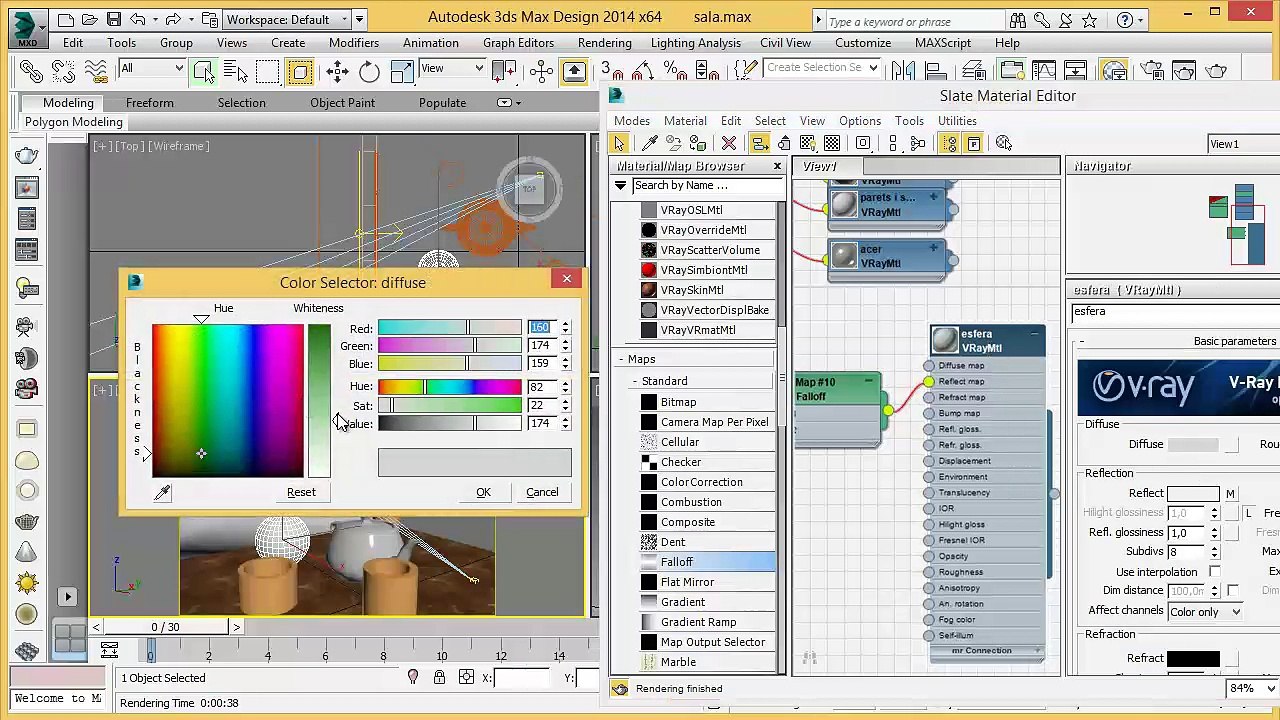This screenshot has width=1280, height=720.
Task: Select the Slate editor arrow Select tool
Action: (620, 143)
